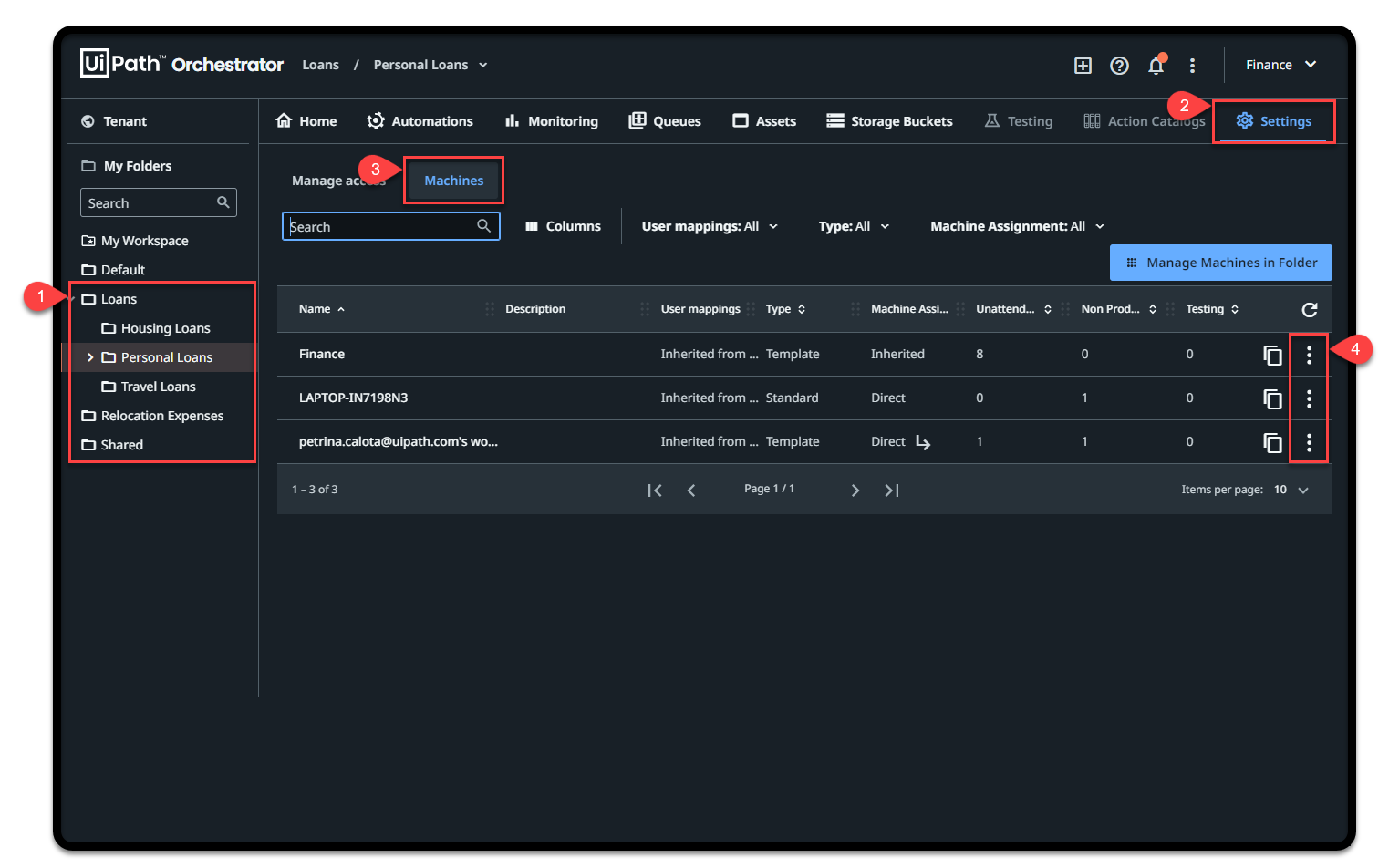The height and width of the screenshot is (868, 1389).
Task: Click the My Folders folder icon
Action: 88,166
